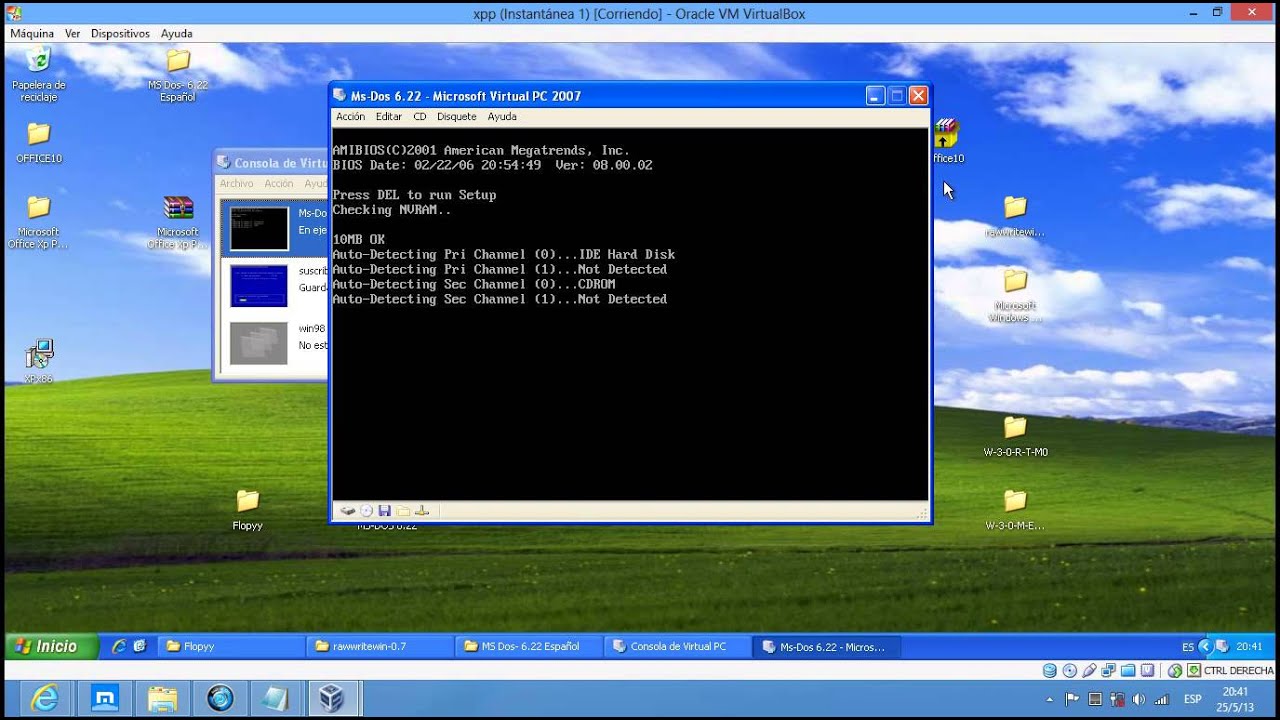The image size is (1280, 720).
Task: Click ESP input language indicator
Action: tap(1193, 699)
